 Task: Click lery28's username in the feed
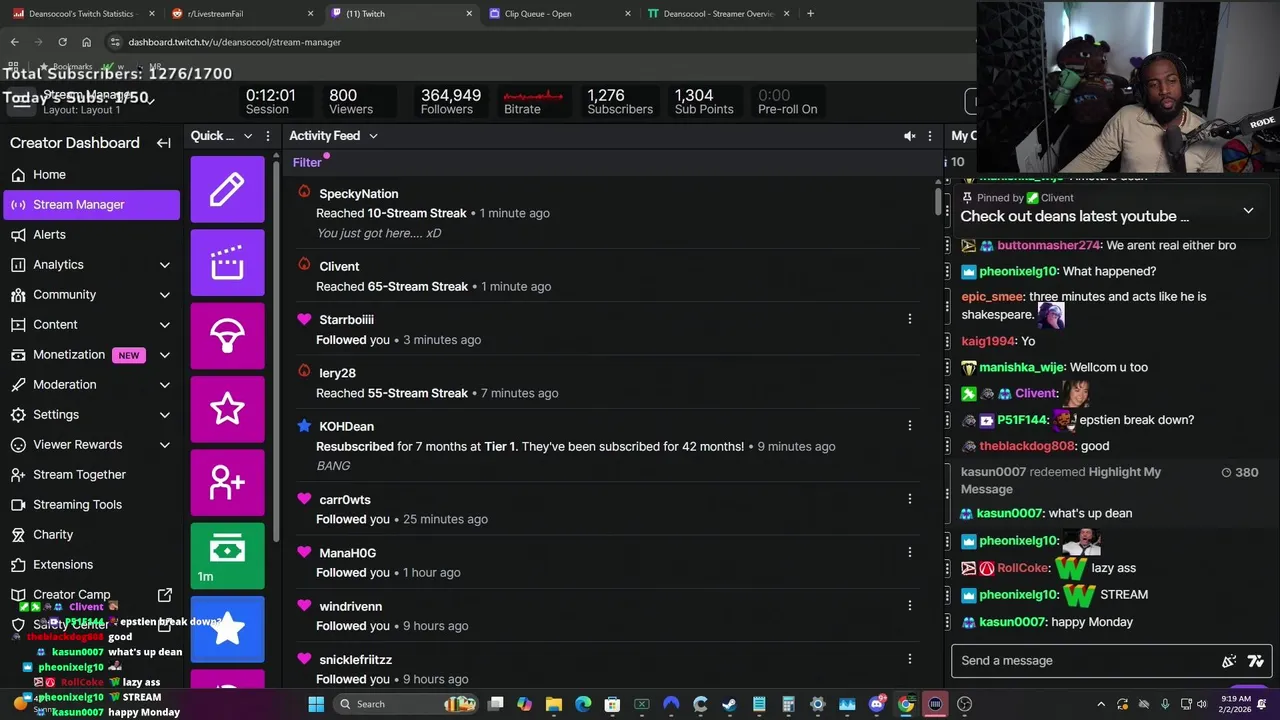click(337, 373)
